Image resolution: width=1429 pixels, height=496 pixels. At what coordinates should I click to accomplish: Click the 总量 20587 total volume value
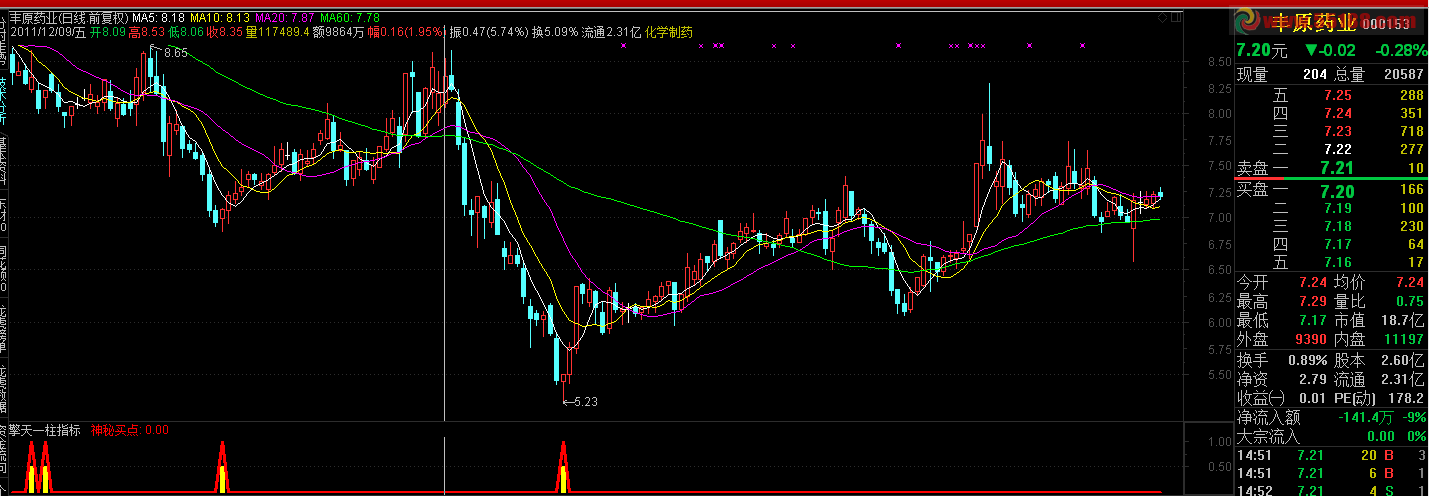click(x=1402, y=75)
